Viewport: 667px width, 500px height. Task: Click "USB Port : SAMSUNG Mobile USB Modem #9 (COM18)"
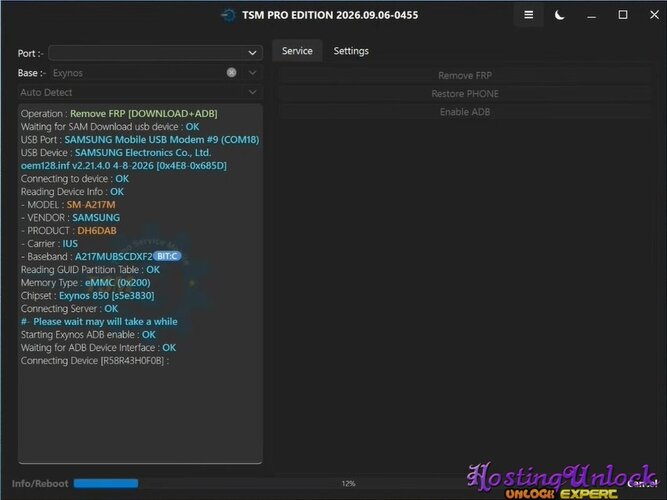coord(140,140)
